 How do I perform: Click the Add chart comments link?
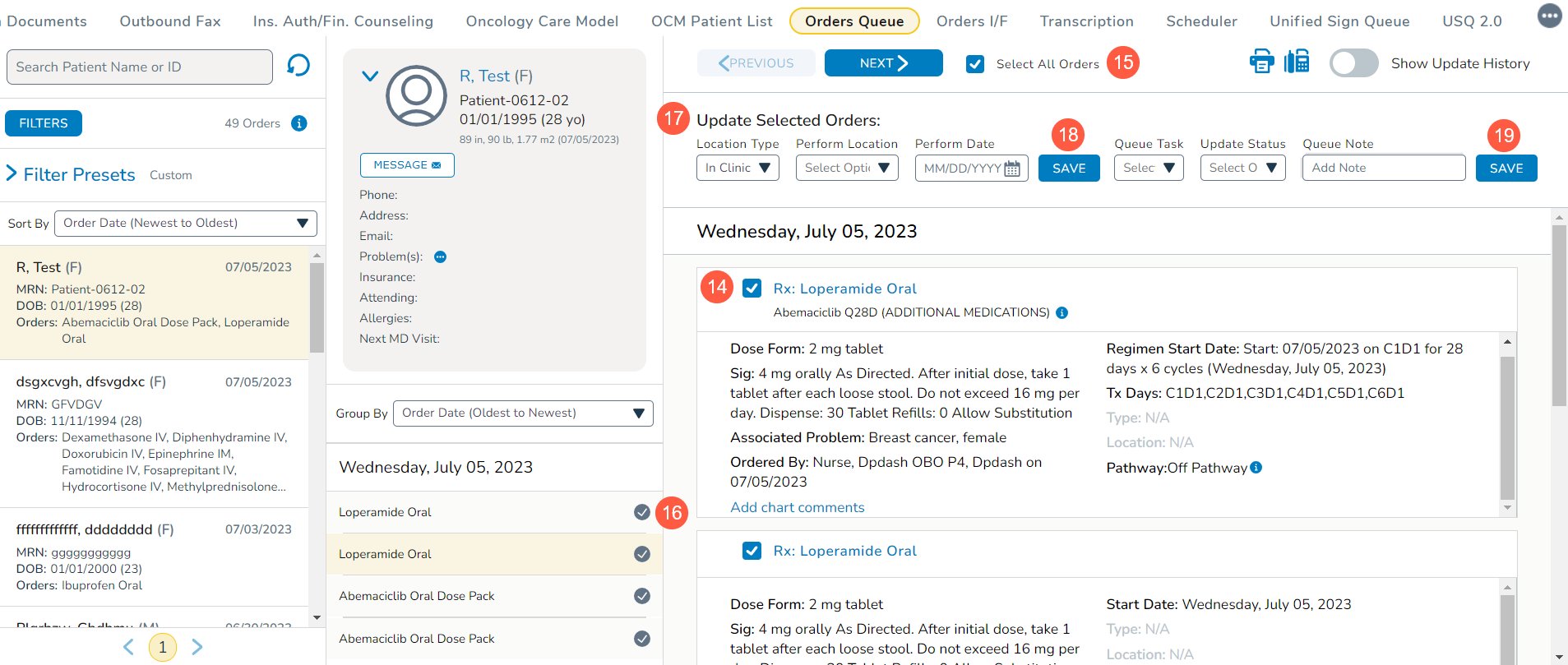pos(797,507)
